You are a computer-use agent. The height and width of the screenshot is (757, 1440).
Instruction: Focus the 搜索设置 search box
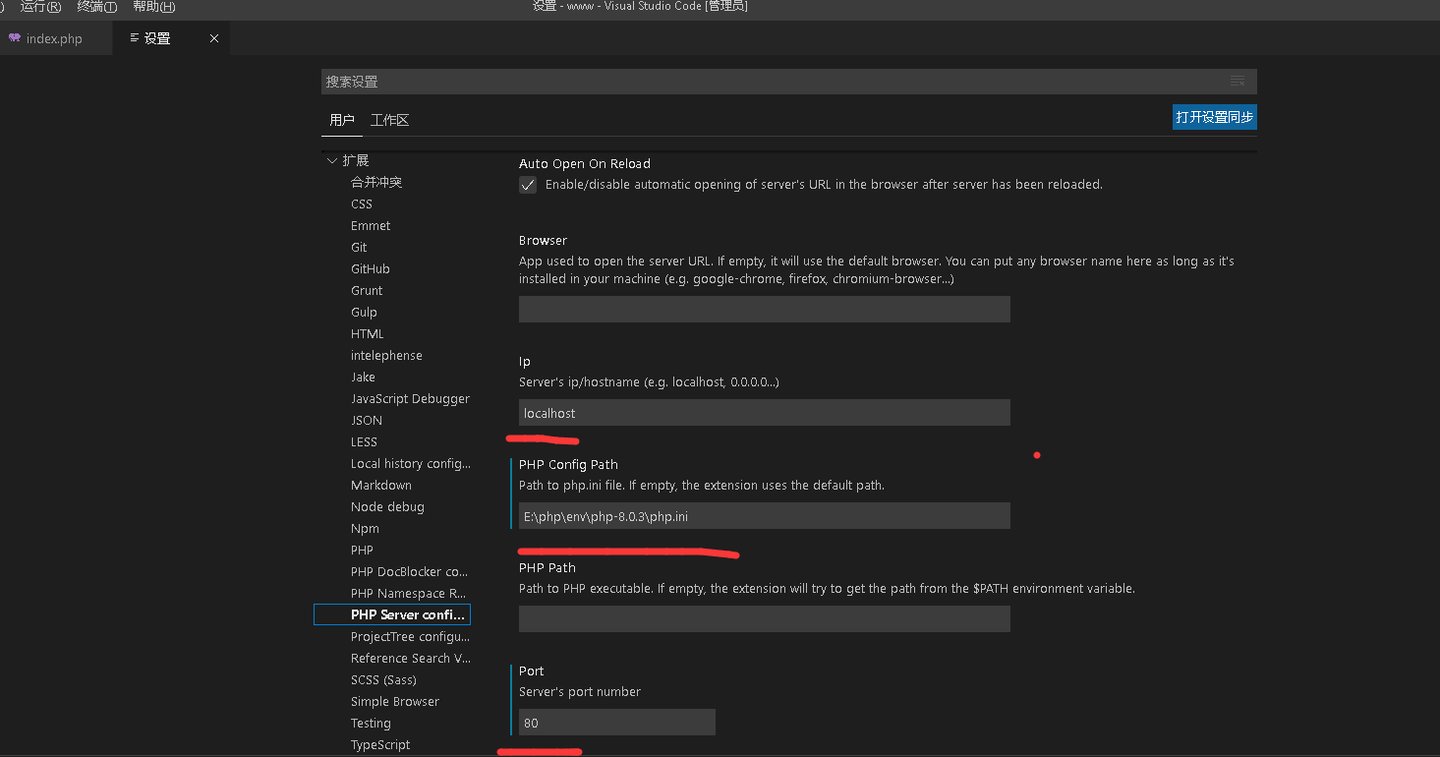pos(770,82)
